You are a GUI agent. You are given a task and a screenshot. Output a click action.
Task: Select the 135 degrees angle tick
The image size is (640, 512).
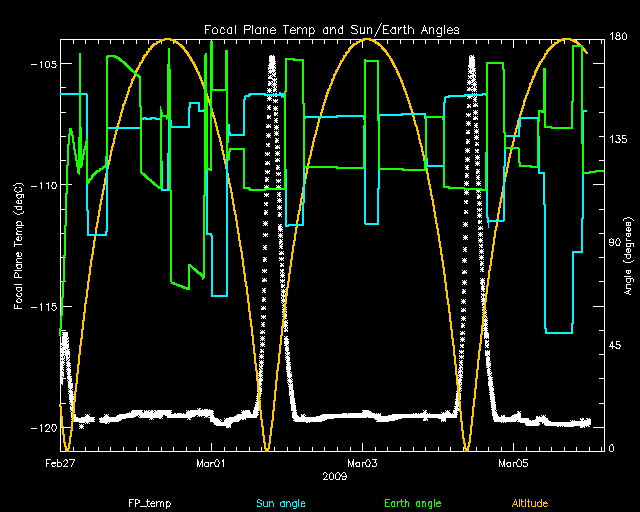coord(619,141)
